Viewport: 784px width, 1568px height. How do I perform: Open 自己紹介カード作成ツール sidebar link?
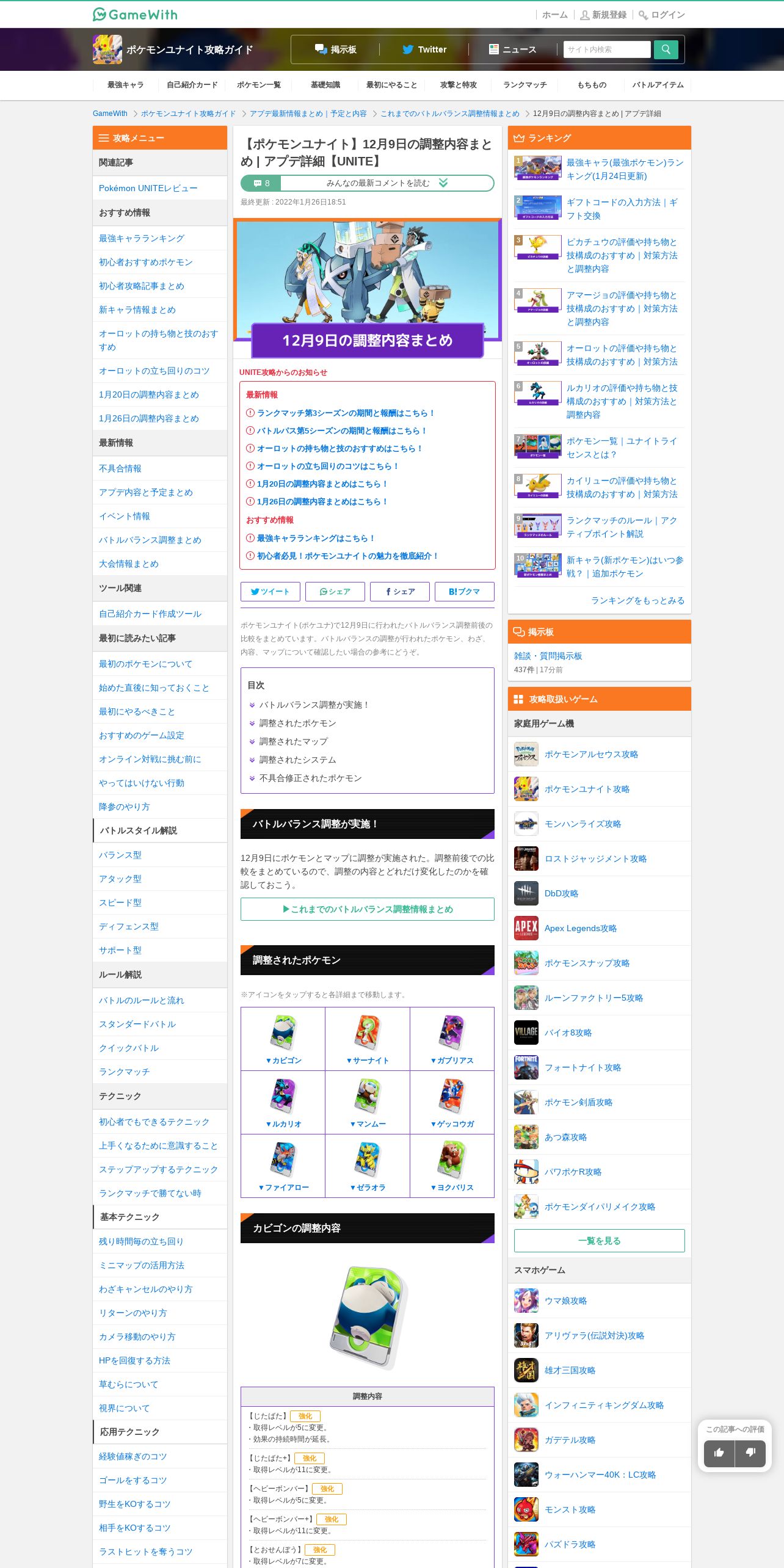pyautogui.click(x=160, y=614)
